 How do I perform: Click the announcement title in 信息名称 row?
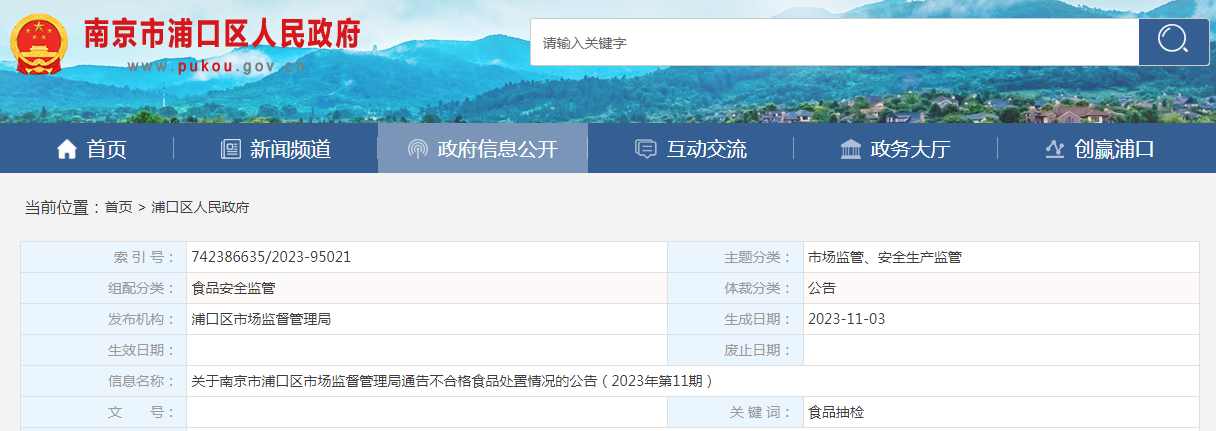click(452, 381)
